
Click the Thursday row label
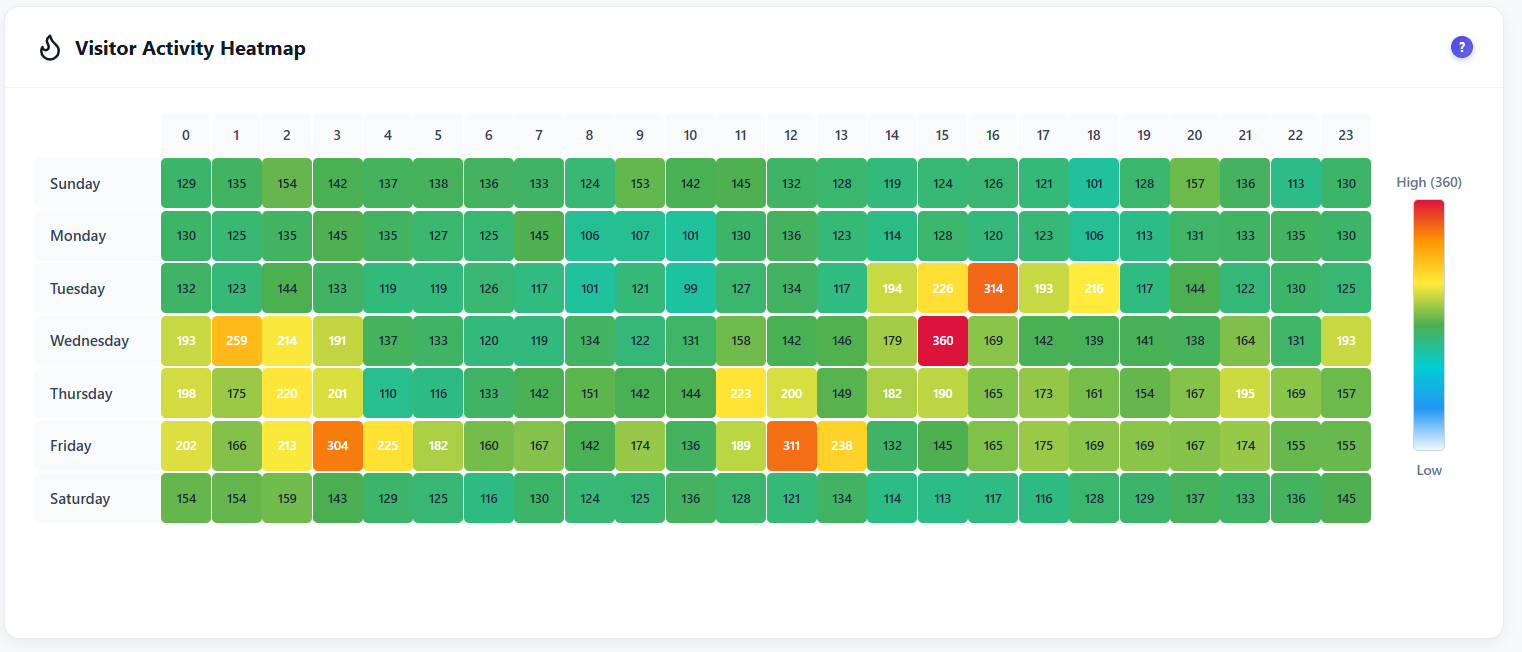point(80,393)
